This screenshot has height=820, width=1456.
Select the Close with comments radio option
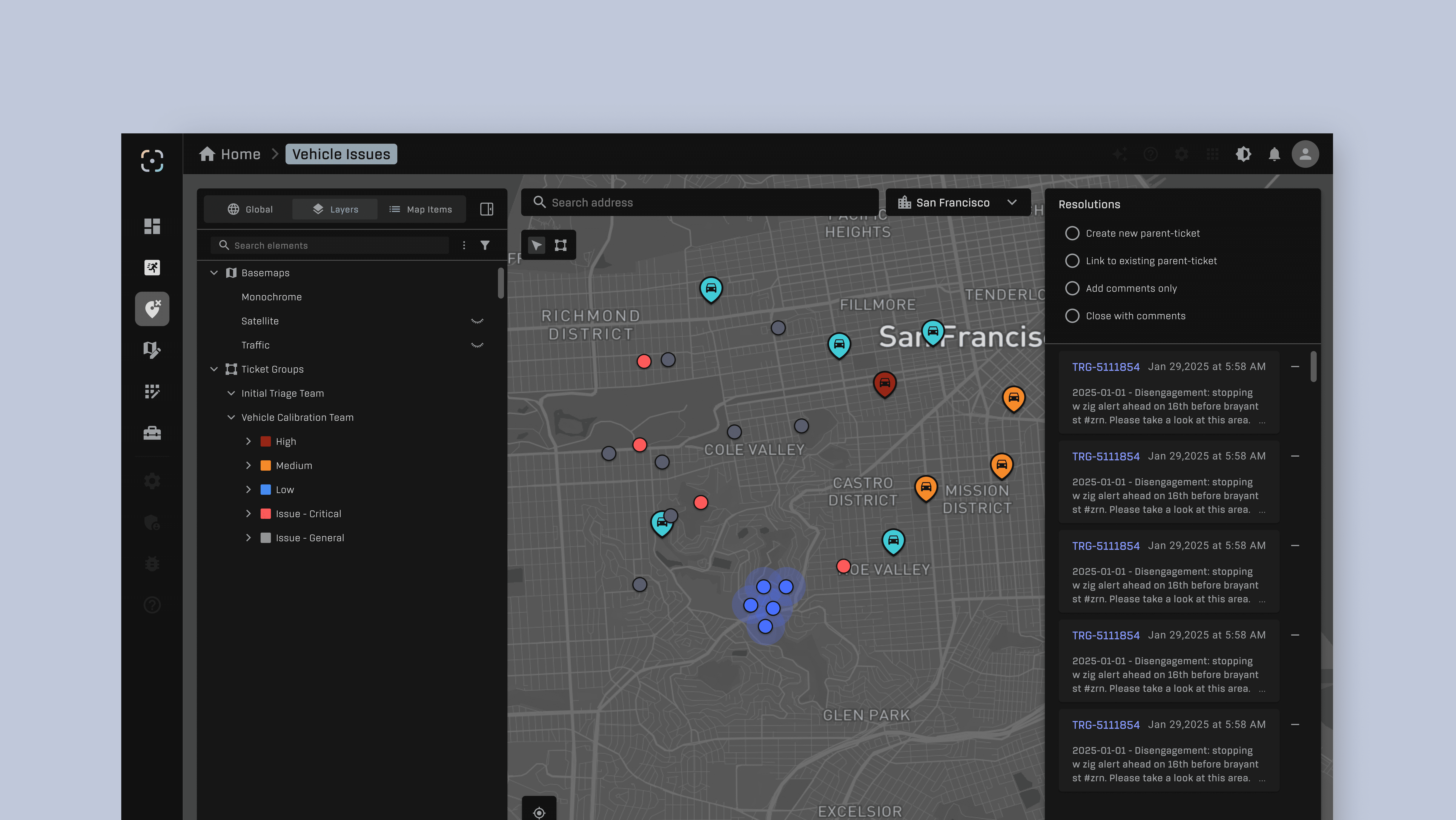coord(1072,316)
